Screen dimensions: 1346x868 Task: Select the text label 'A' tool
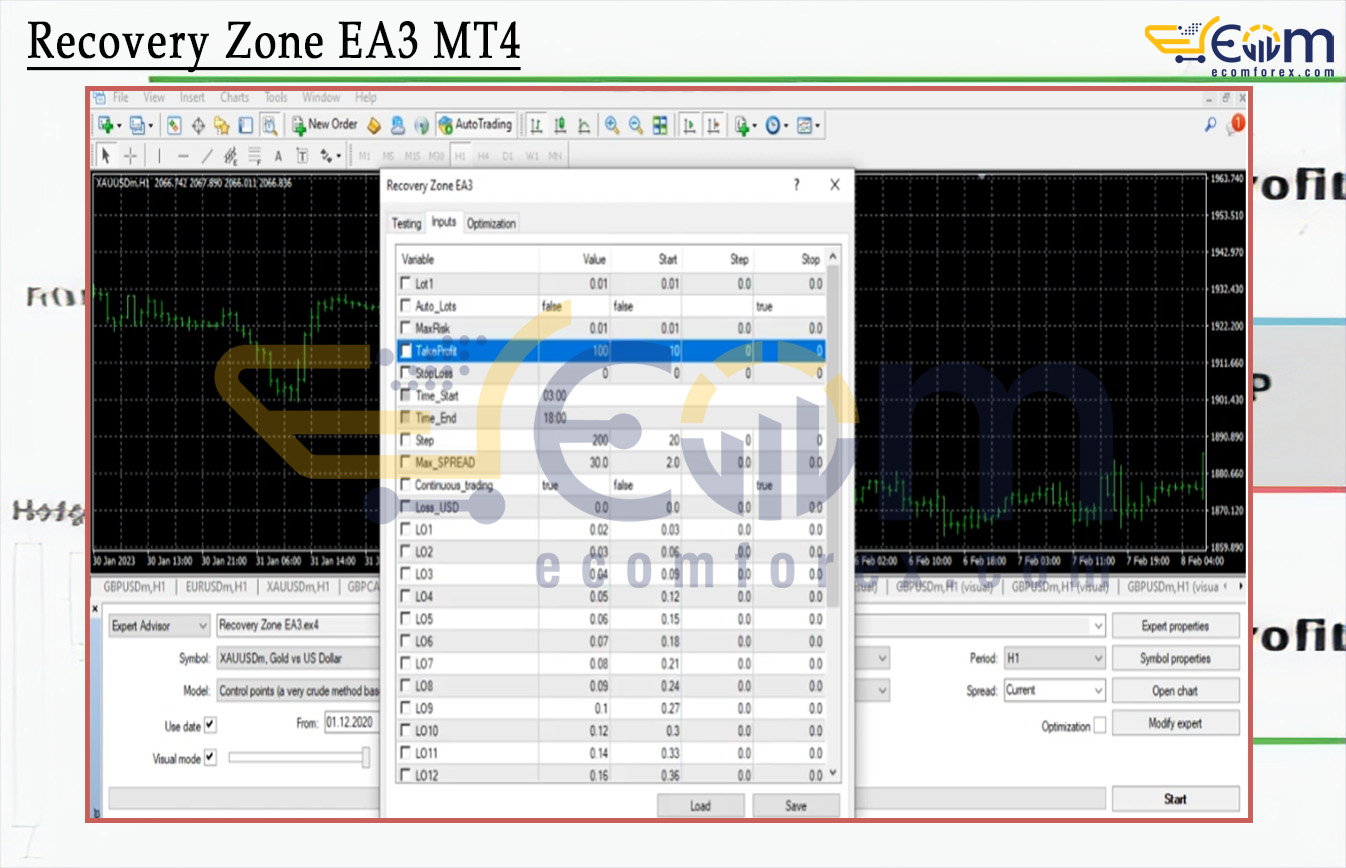point(278,156)
